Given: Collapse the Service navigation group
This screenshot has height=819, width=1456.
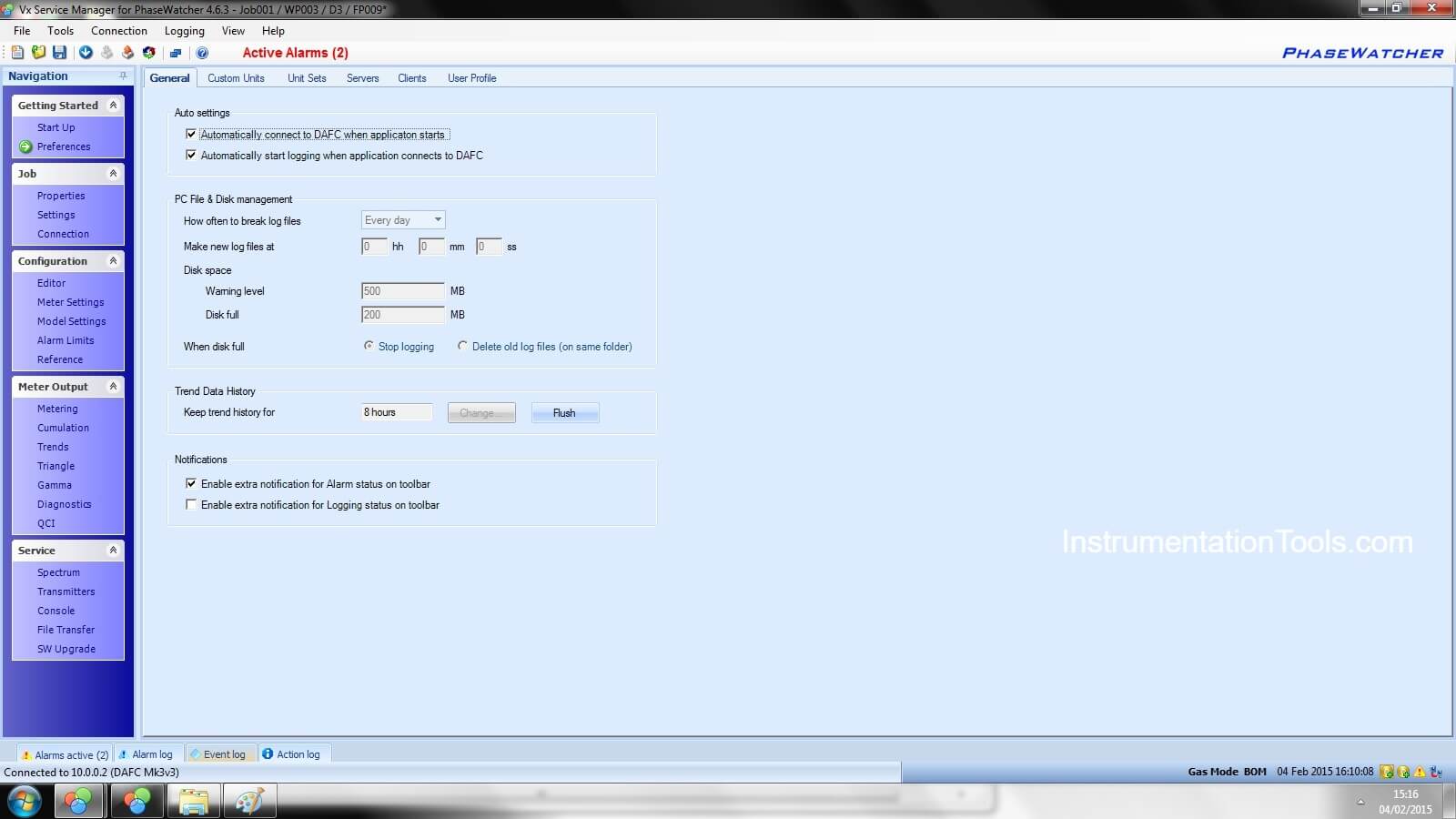Looking at the screenshot, I should pyautogui.click(x=113, y=550).
